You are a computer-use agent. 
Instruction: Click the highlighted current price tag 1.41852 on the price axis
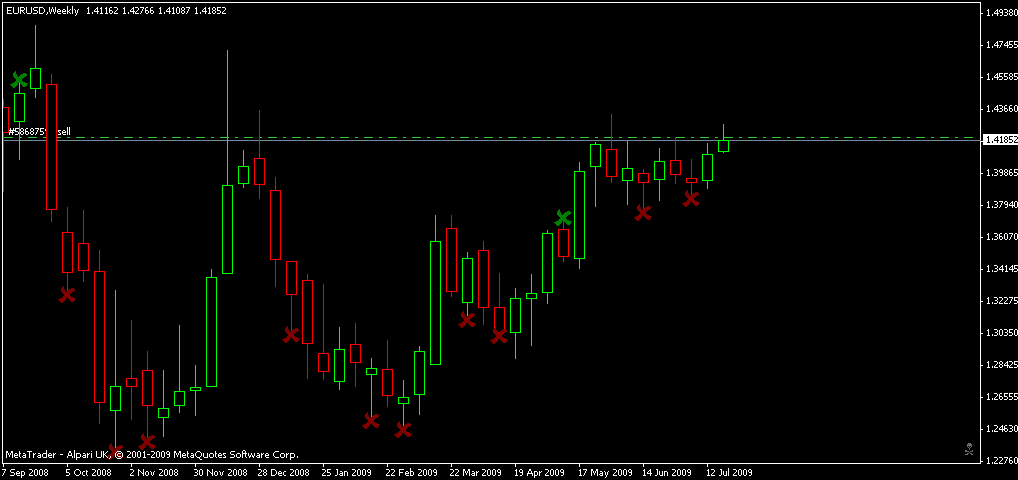[999, 140]
